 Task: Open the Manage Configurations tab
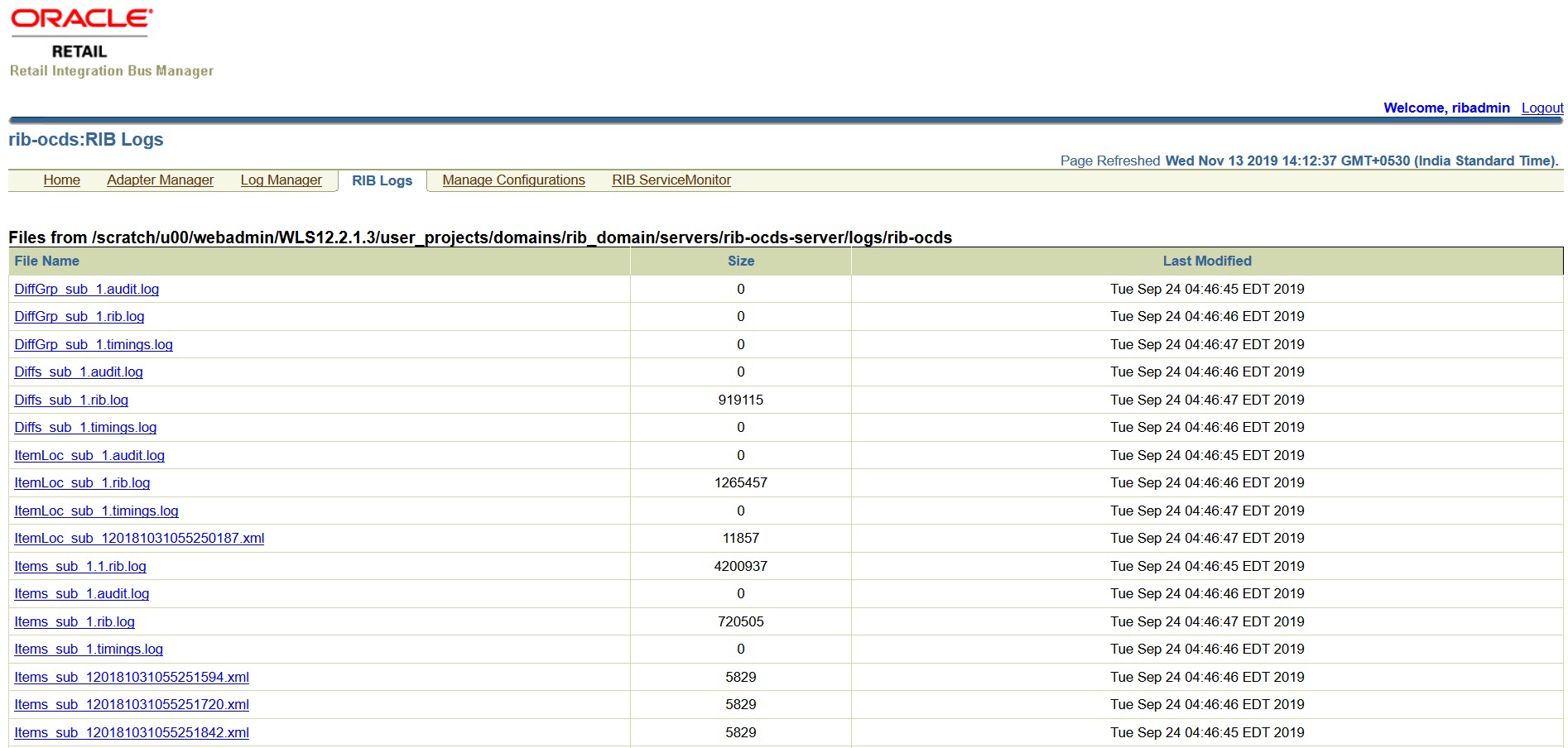[513, 180]
